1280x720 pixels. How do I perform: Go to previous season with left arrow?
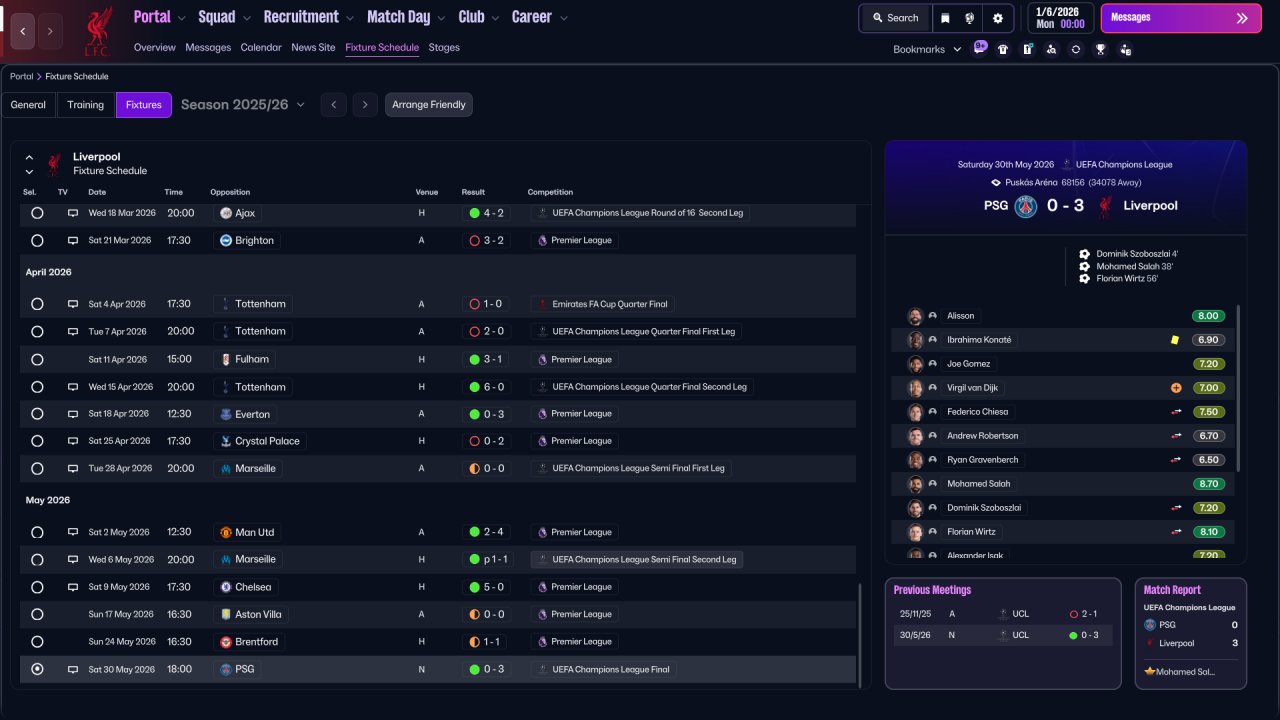334,105
